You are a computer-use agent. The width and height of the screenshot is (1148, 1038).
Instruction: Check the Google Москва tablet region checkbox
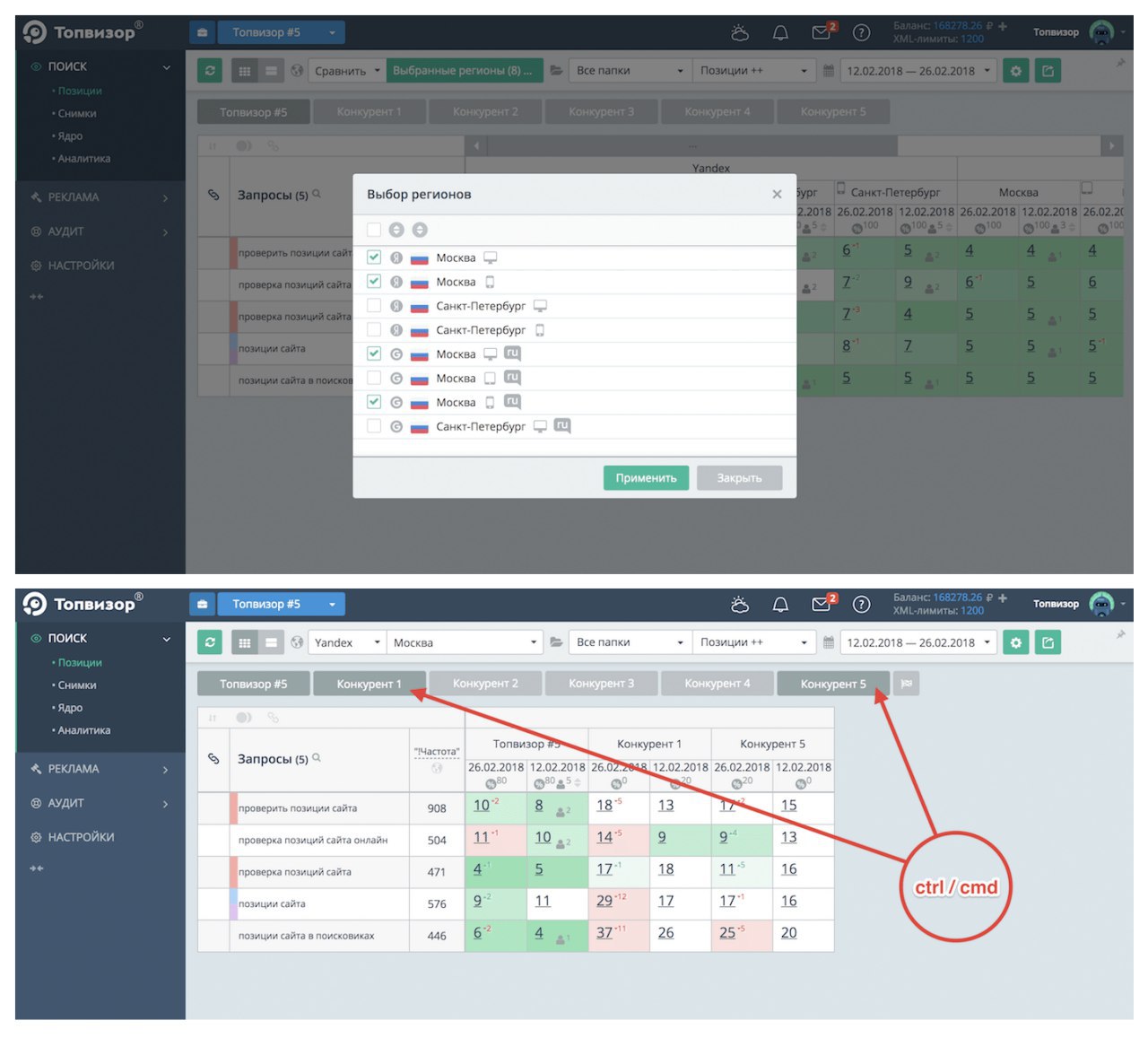click(374, 379)
